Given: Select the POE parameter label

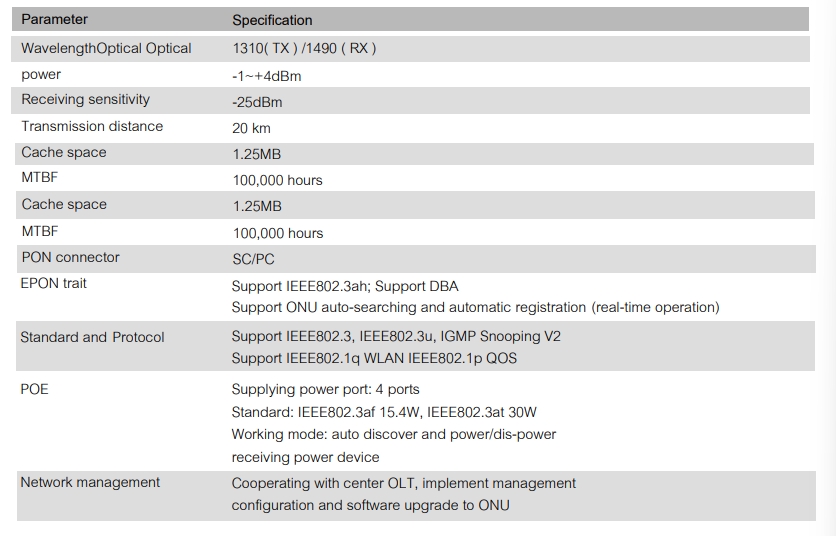Looking at the screenshot, I should click(x=34, y=389).
